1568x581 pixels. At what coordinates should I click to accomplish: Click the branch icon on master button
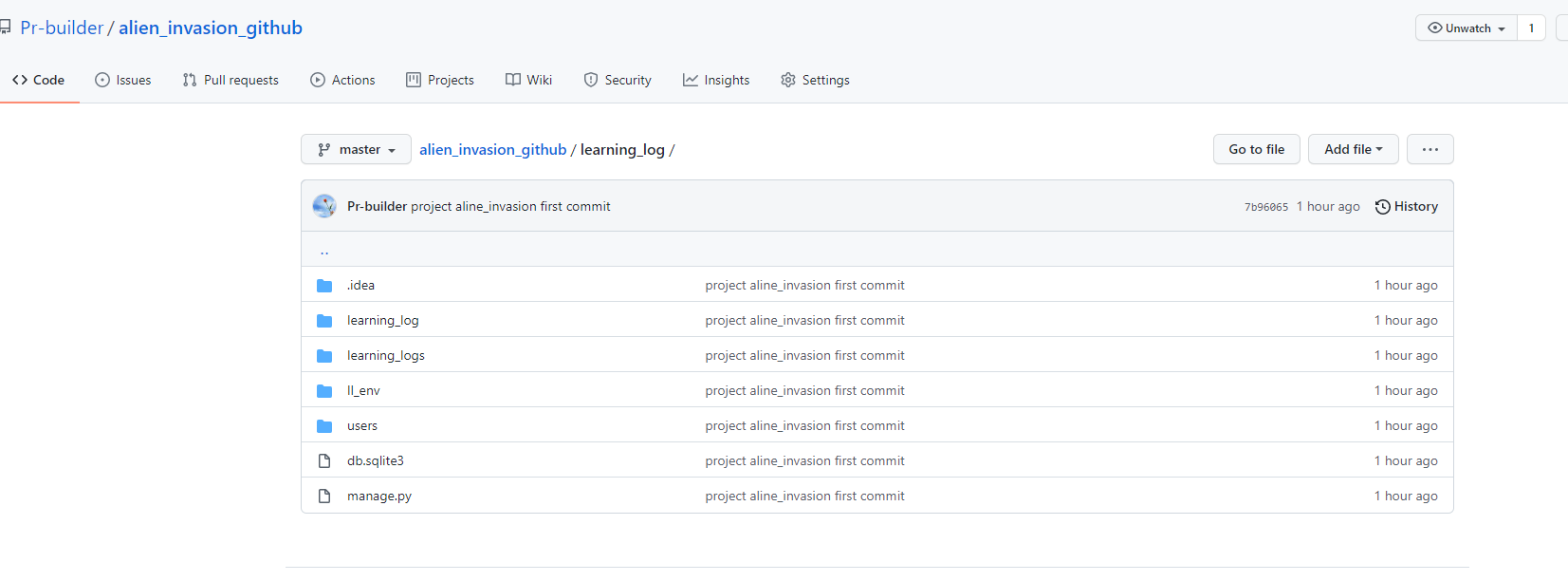324,149
